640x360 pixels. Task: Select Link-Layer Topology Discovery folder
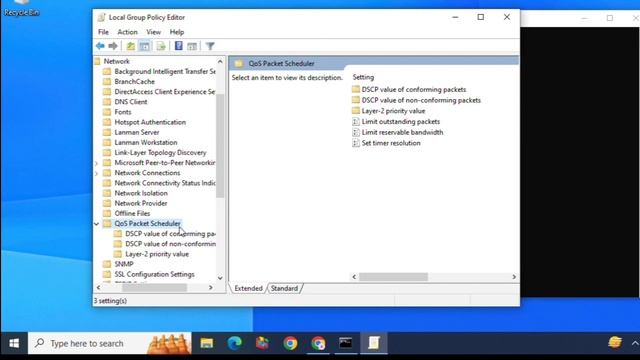coord(160,153)
